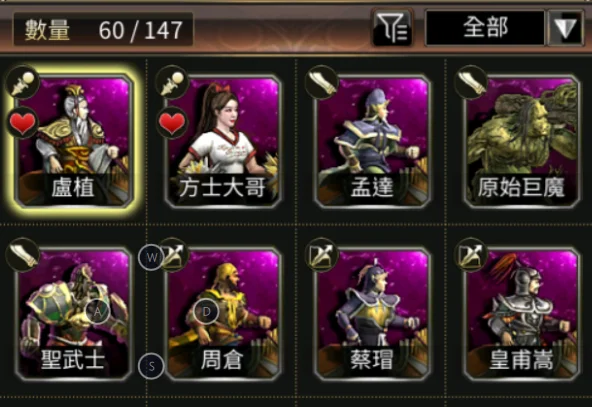The height and width of the screenshot is (407, 592).
Task: Click the sword class icon on 孟達
Action: [x=322, y=83]
